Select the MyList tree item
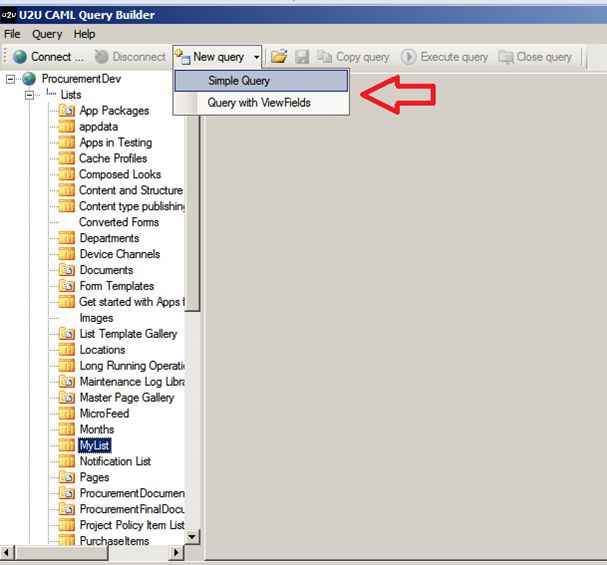The height and width of the screenshot is (565, 607). tap(94, 445)
